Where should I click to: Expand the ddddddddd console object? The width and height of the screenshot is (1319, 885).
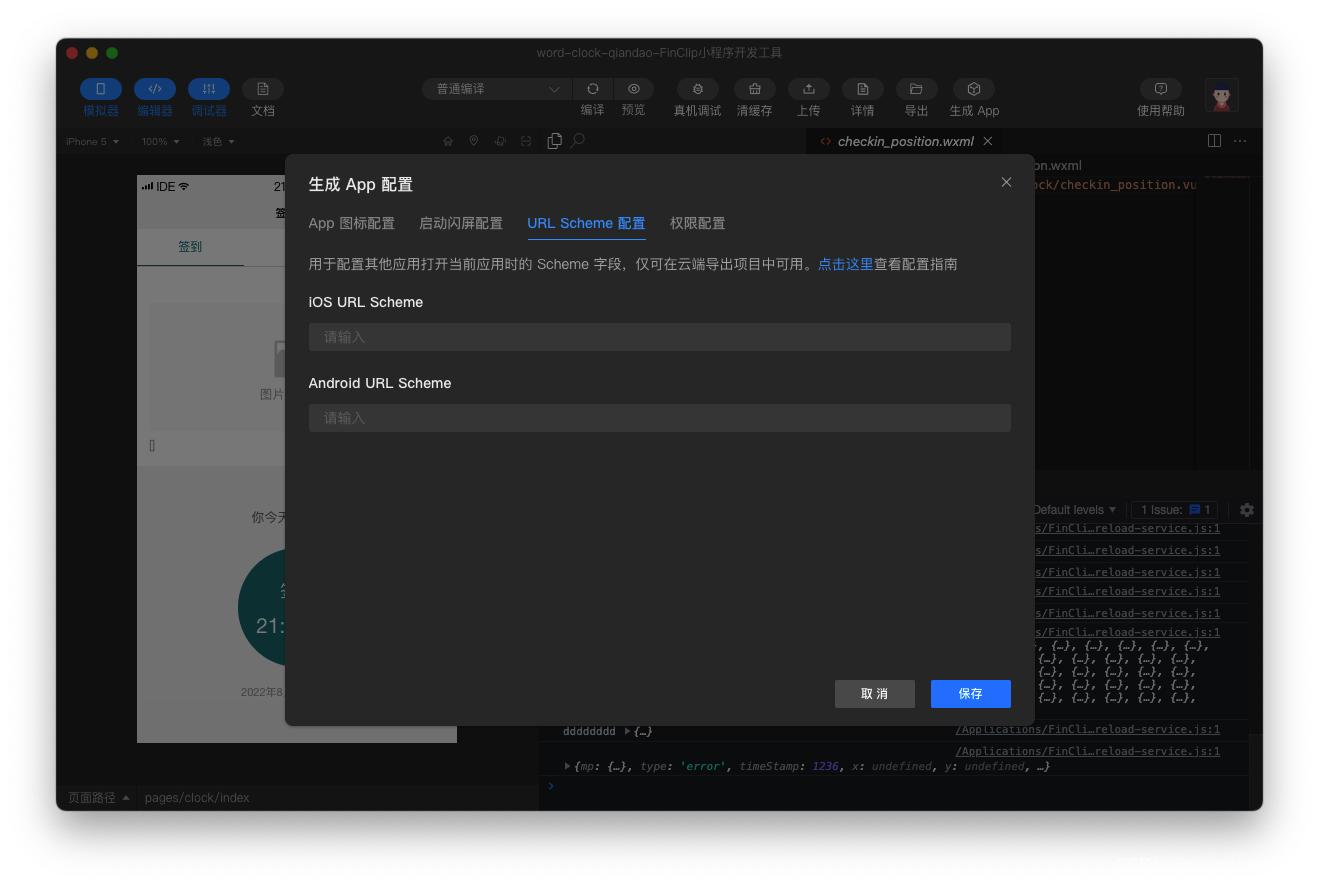point(627,731)
